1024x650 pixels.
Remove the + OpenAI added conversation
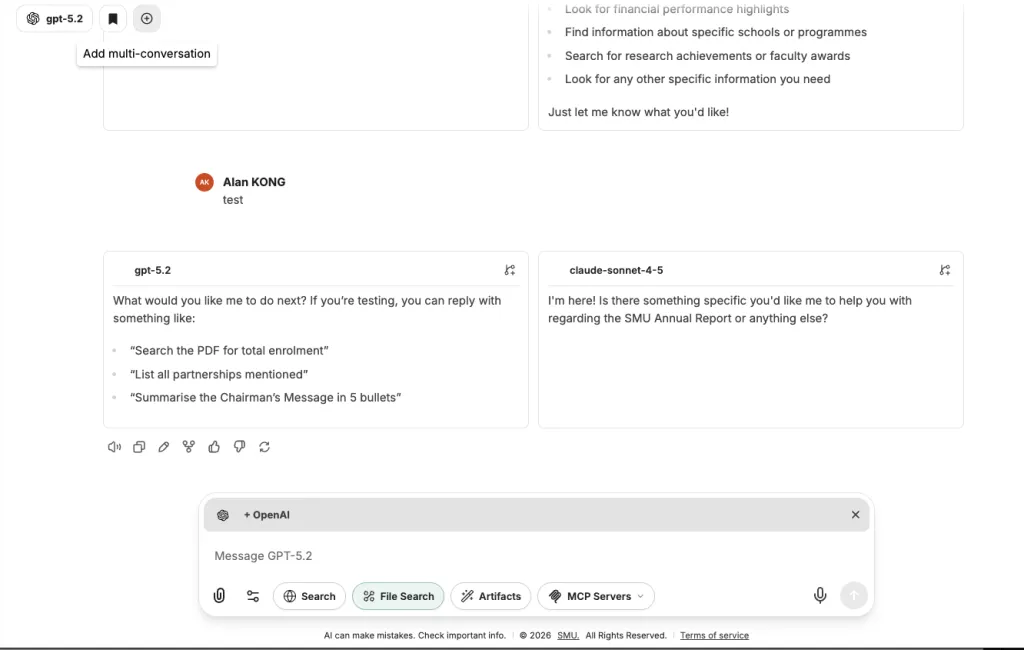856,515
